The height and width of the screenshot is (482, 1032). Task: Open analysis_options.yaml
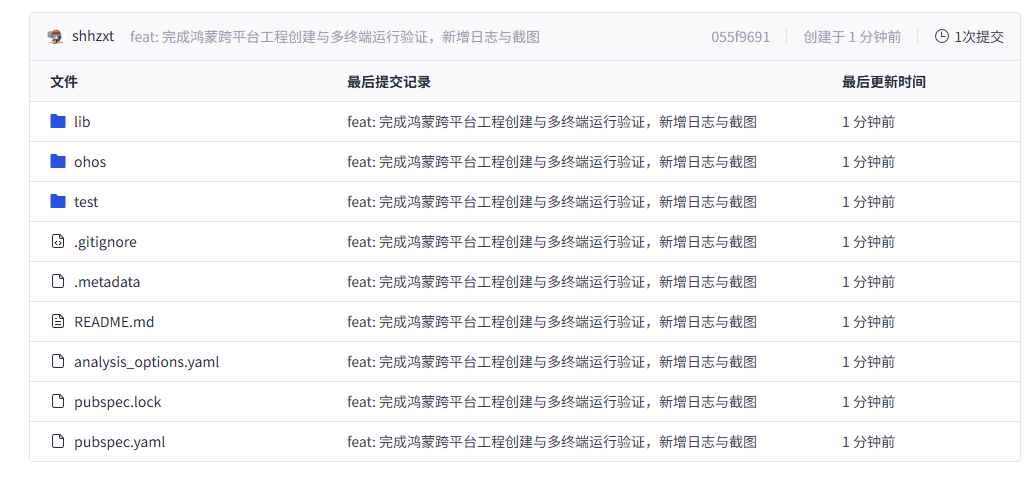click(147, 362)
